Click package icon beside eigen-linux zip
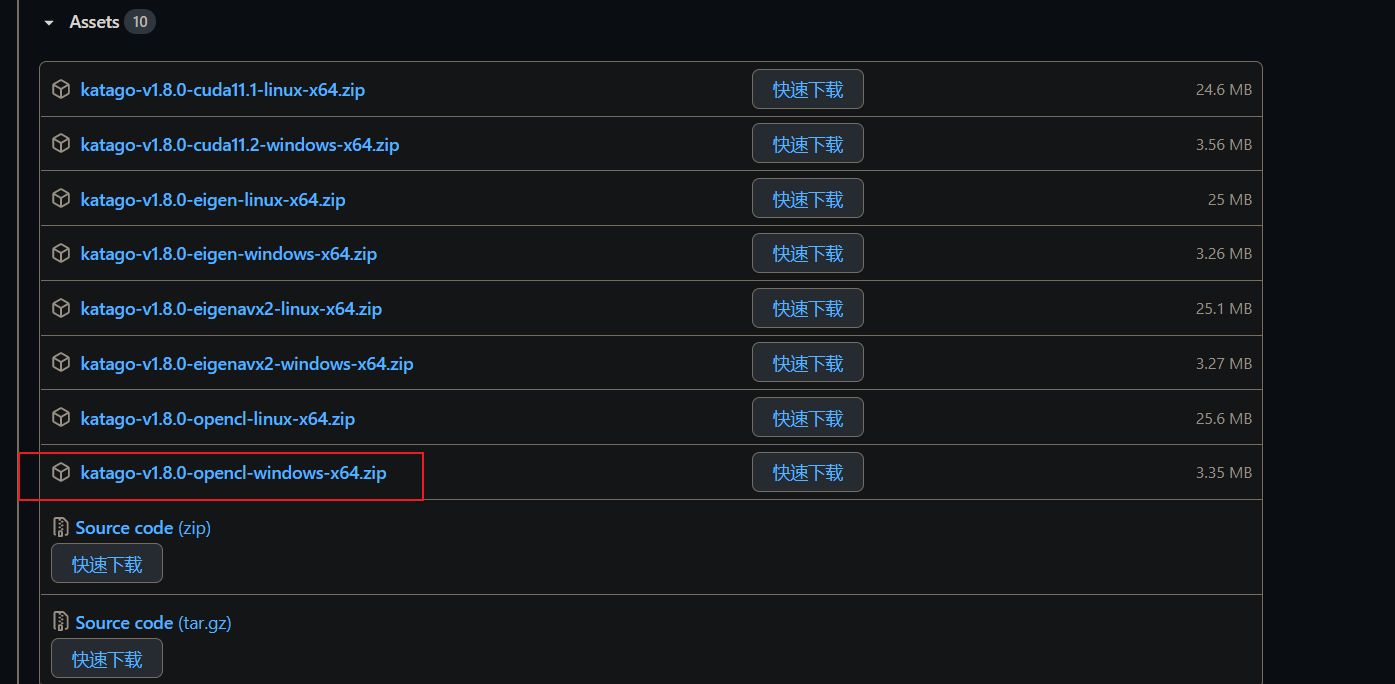 [61, 199]
